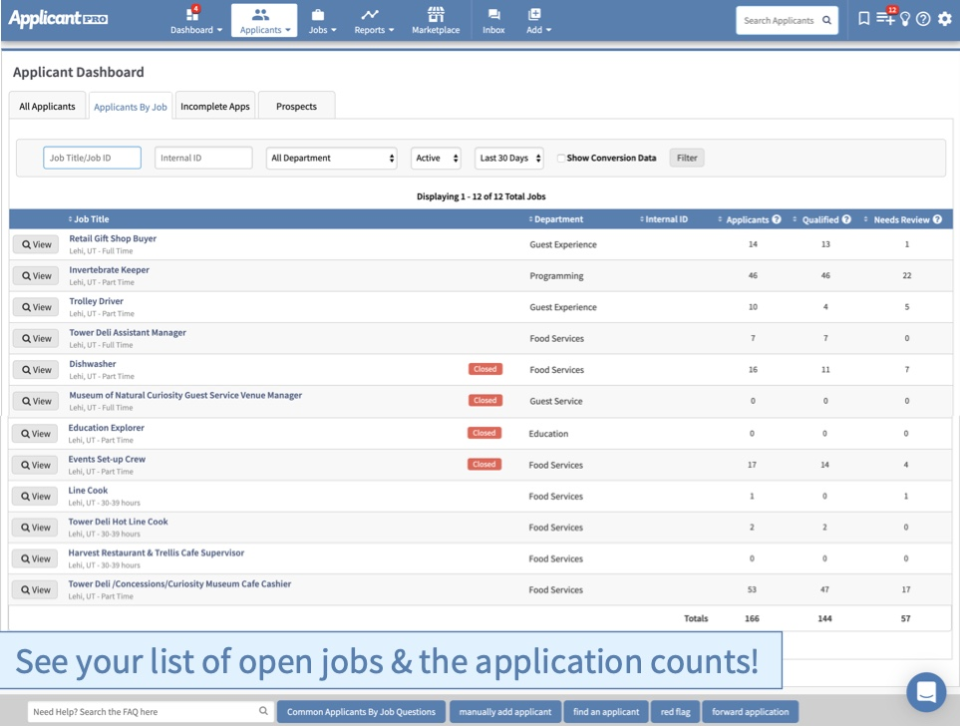Change the Active status dropdown
960x726 pixels.
coord(435,157)
